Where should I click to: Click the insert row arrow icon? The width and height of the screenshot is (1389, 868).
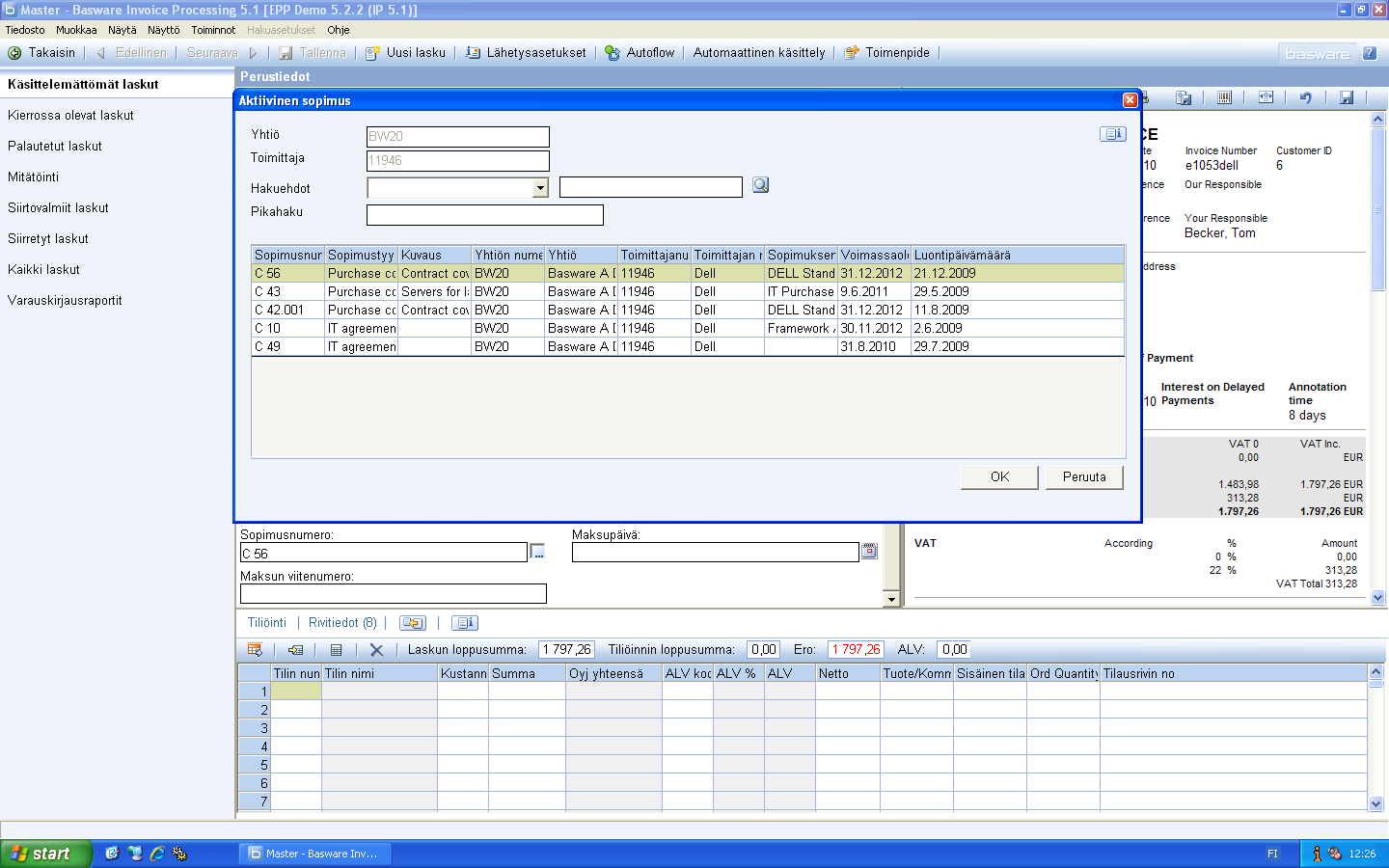coord(296,650)
